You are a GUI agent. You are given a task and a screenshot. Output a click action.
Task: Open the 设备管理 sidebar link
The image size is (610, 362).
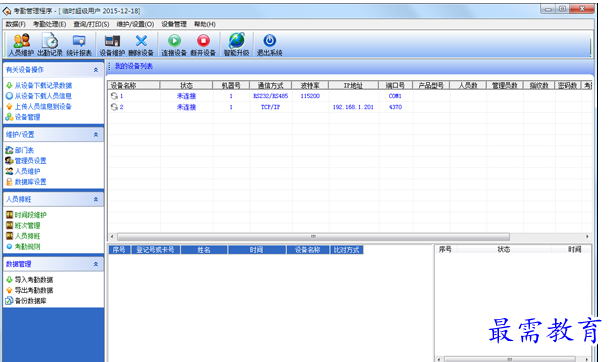(x=27, y=117)
